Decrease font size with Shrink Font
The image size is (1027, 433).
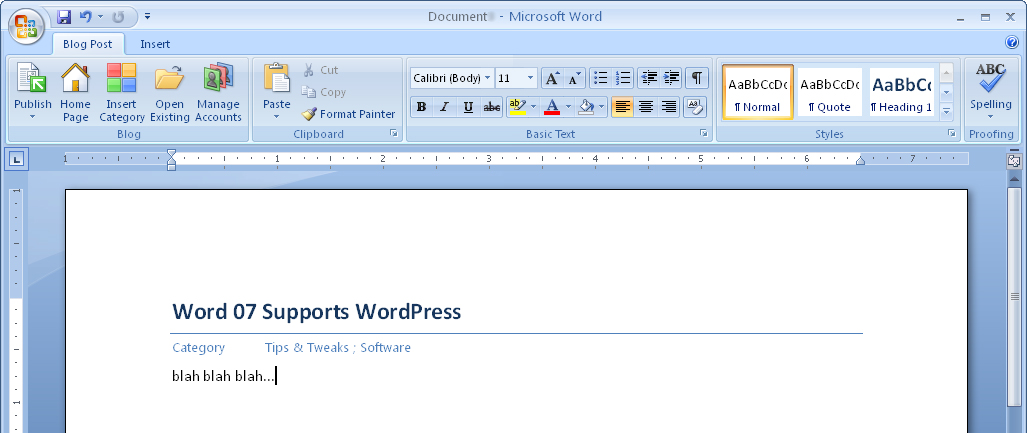click(574, 79)
